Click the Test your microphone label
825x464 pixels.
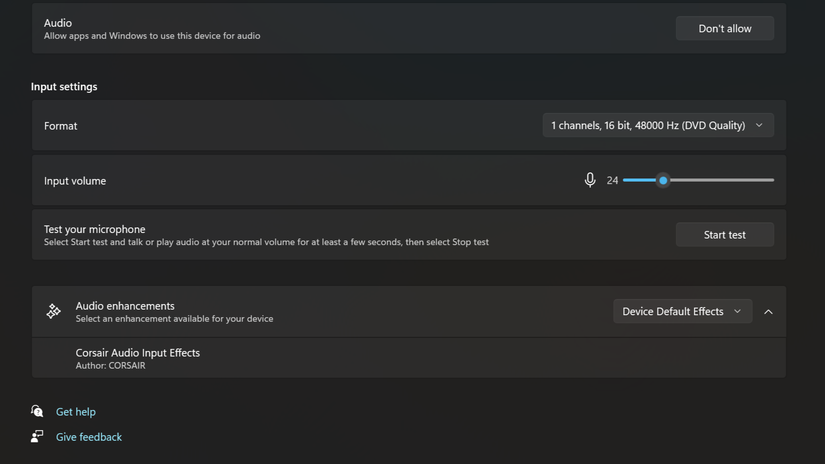[95, 229]
